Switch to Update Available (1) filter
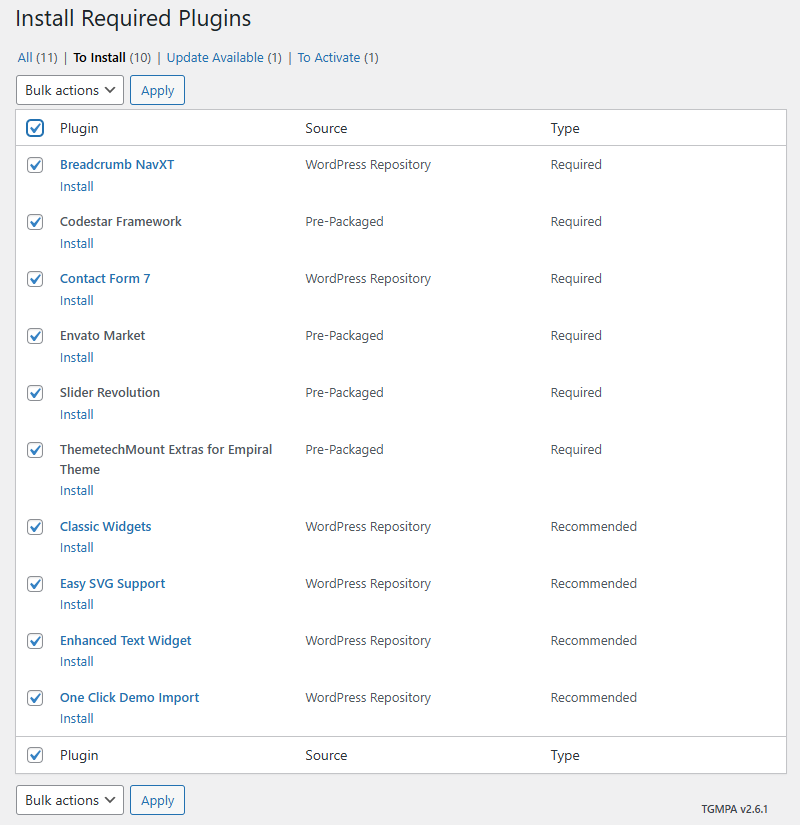Viewport: 800px width, 825px height. point(224,57)
